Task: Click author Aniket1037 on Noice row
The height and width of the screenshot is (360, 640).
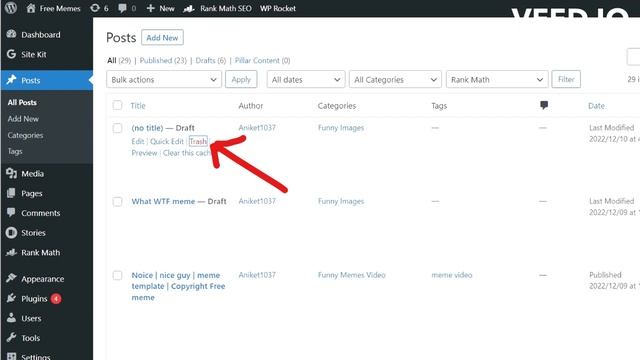Action: 257,275
